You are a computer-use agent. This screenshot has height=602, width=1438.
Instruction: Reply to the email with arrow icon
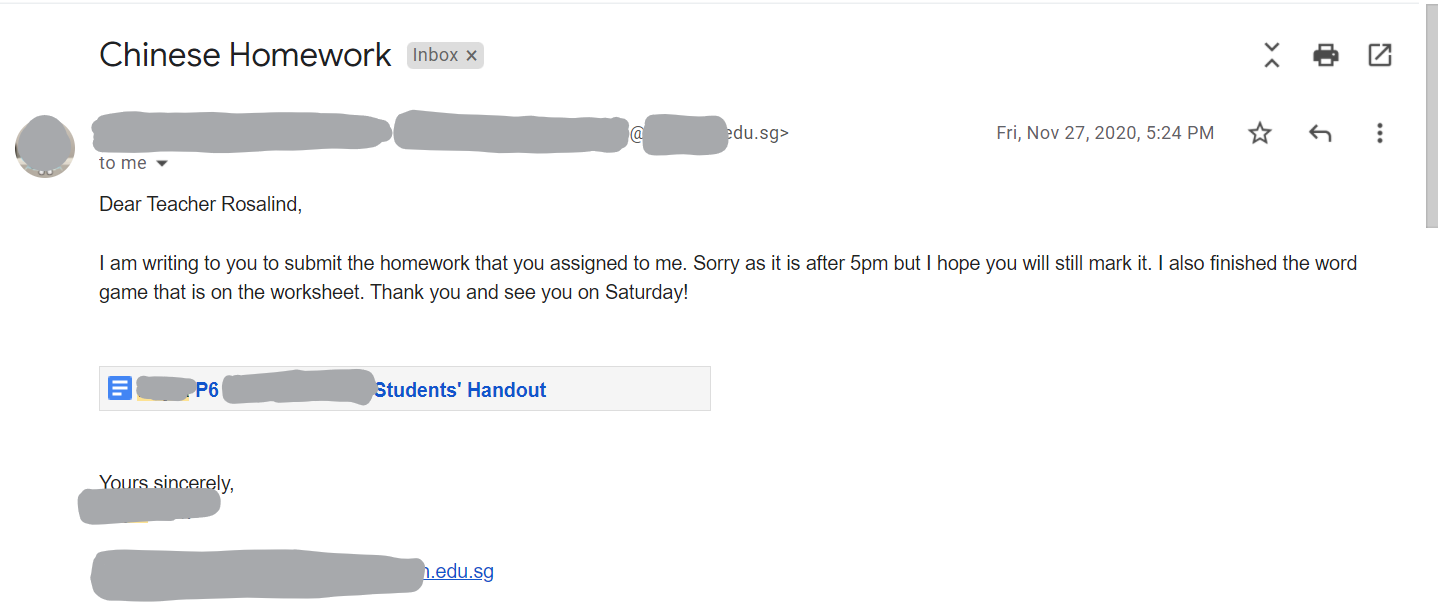pos(1320,133)
